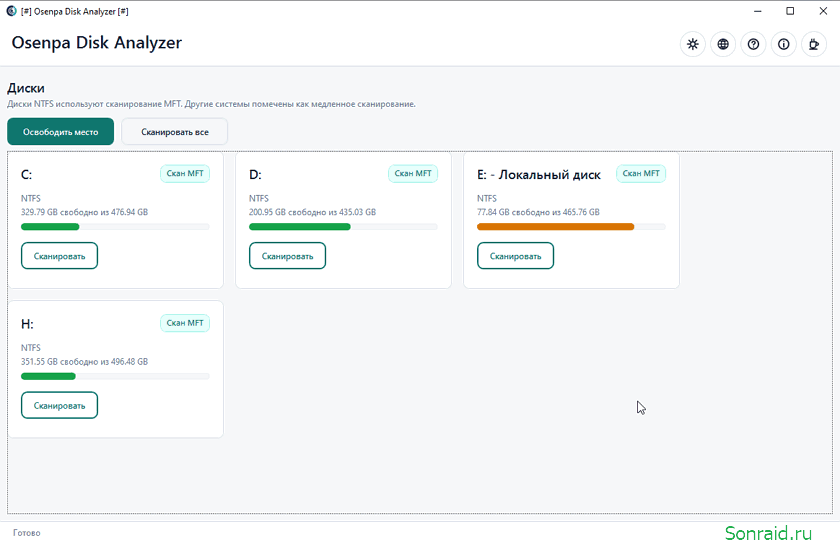840x543 pixels.
Task: Click the Скан MFT badge on drive D:
Action: (x=413, y=174)
